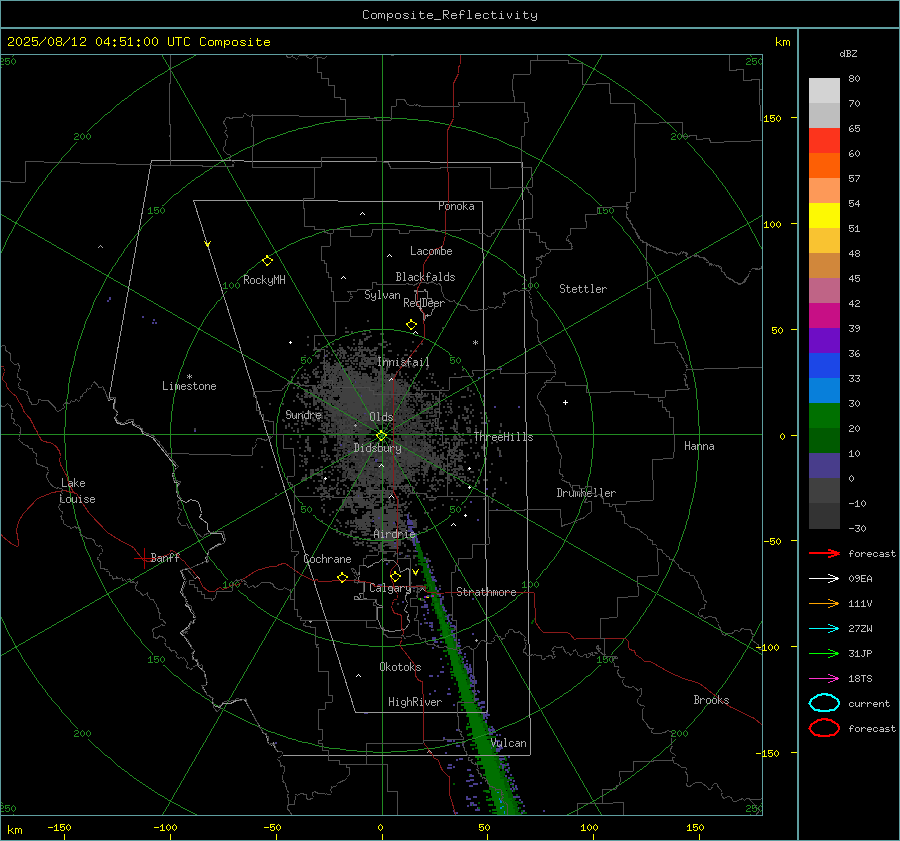
Task: Click the magenta 18TS arrow legend icon
Action: (824, 679)
